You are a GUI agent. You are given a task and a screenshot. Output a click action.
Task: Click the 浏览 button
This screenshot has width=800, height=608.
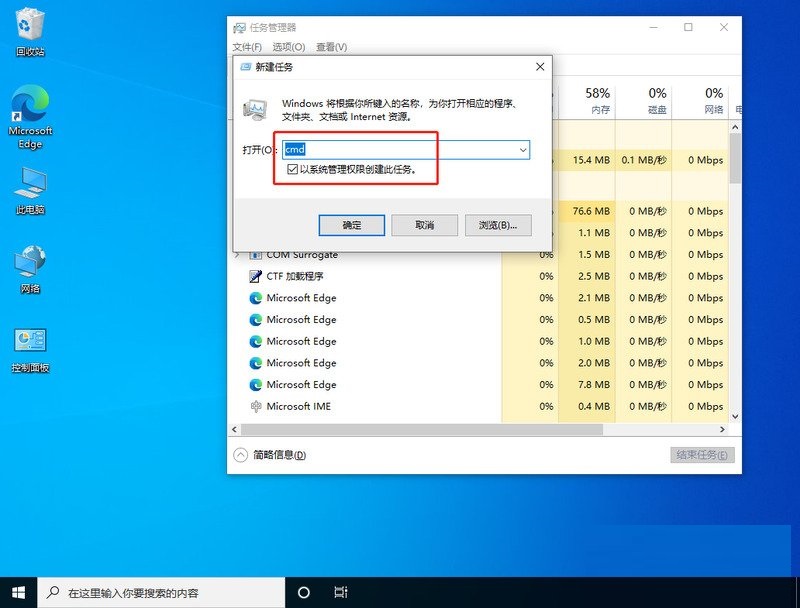tap(497, 225)
